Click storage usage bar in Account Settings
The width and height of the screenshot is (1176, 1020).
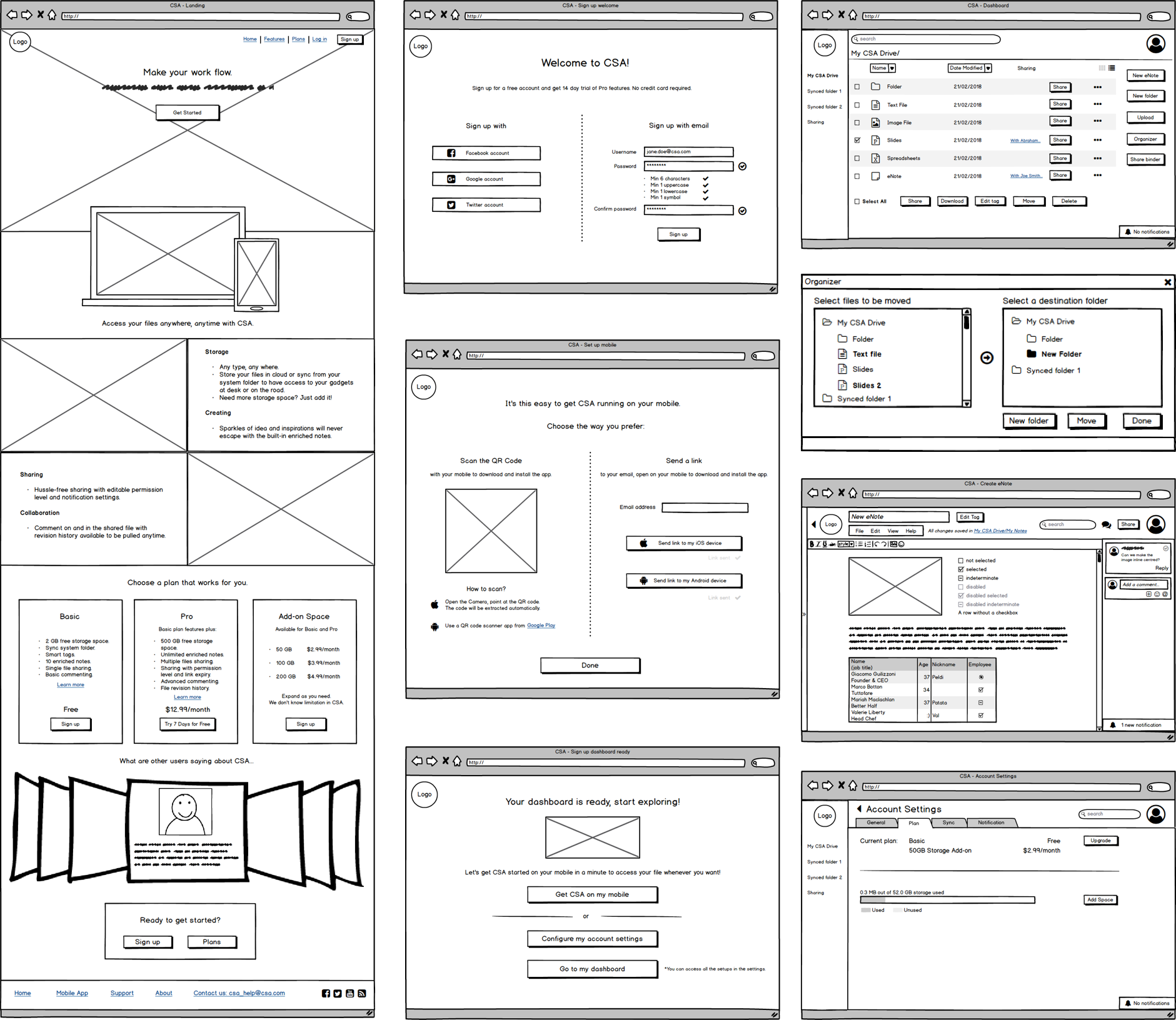(x=947, y=900)
